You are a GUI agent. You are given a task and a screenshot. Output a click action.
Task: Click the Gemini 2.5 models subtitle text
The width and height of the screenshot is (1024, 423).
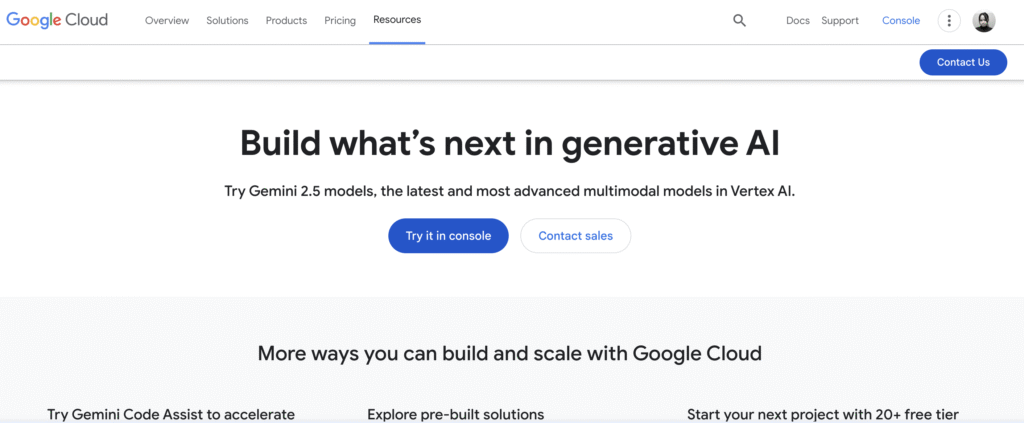[510, 191]
